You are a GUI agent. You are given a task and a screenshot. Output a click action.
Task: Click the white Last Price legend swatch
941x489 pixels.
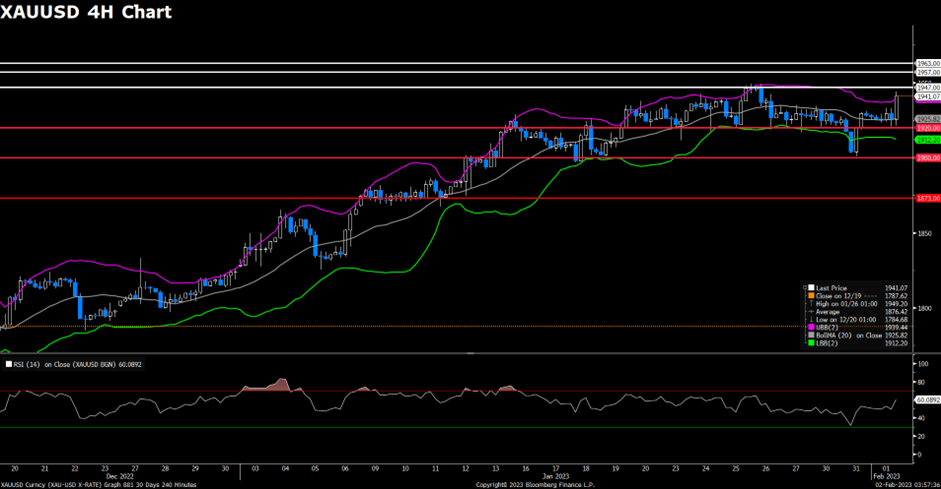tap(811, 287)
